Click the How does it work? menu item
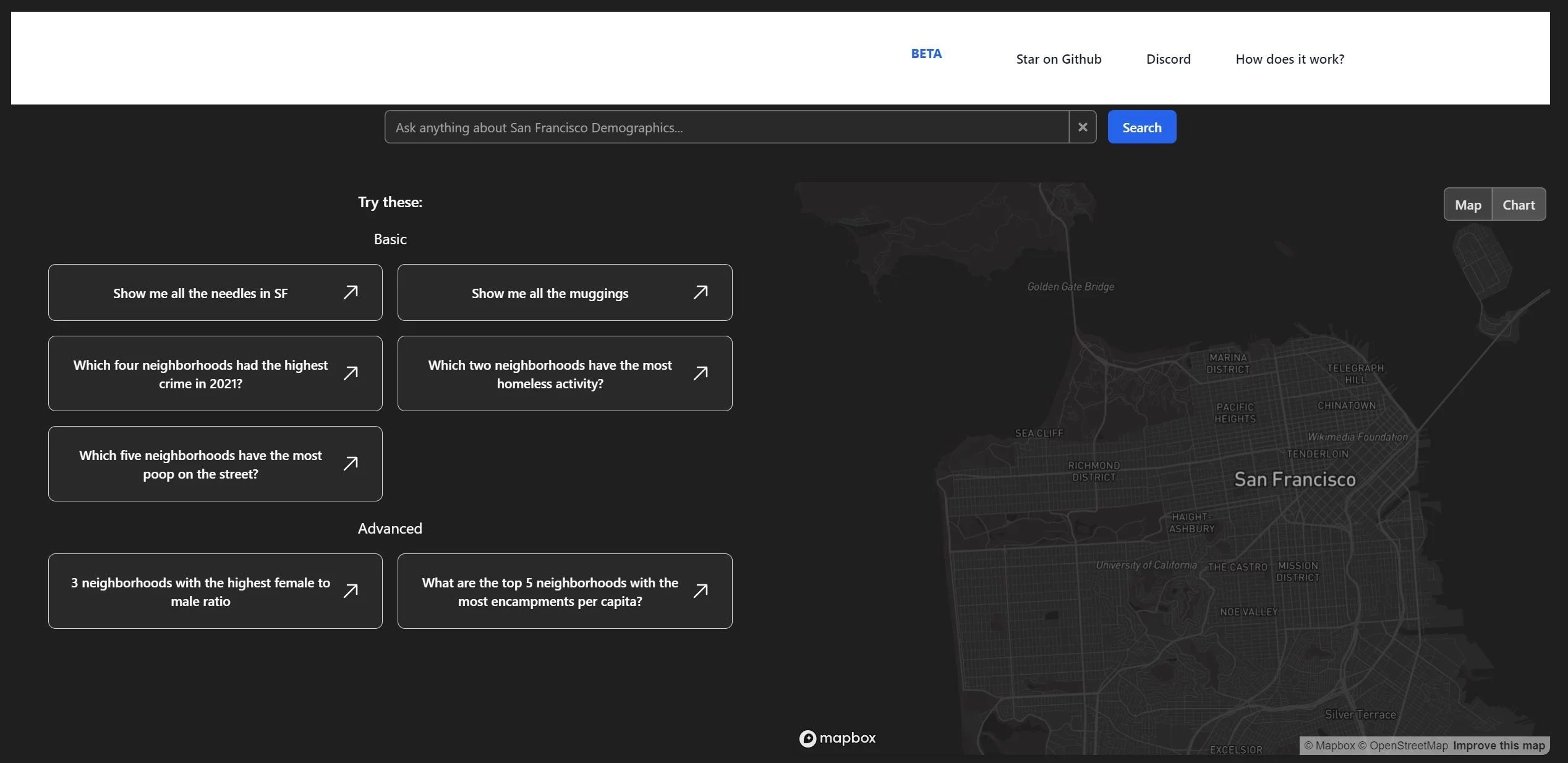 (1290, 58)
